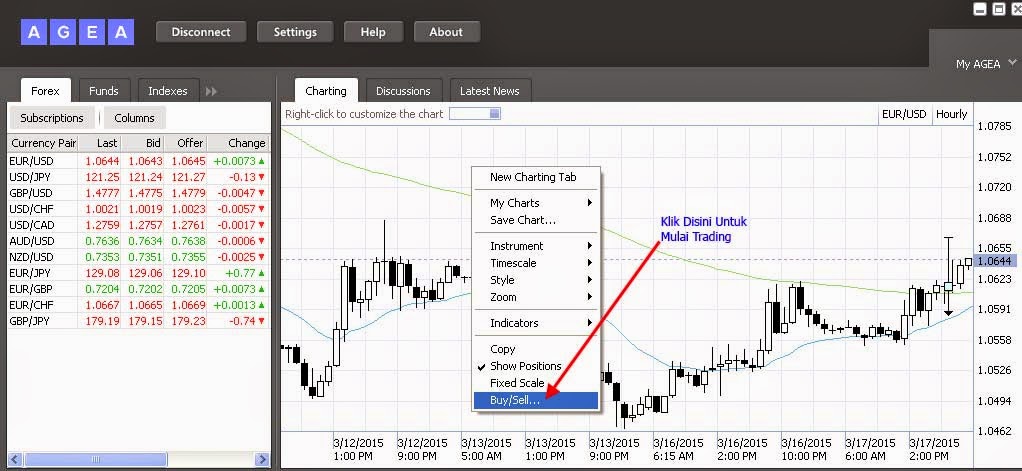Switch to the Forex tab

(46, 91)
